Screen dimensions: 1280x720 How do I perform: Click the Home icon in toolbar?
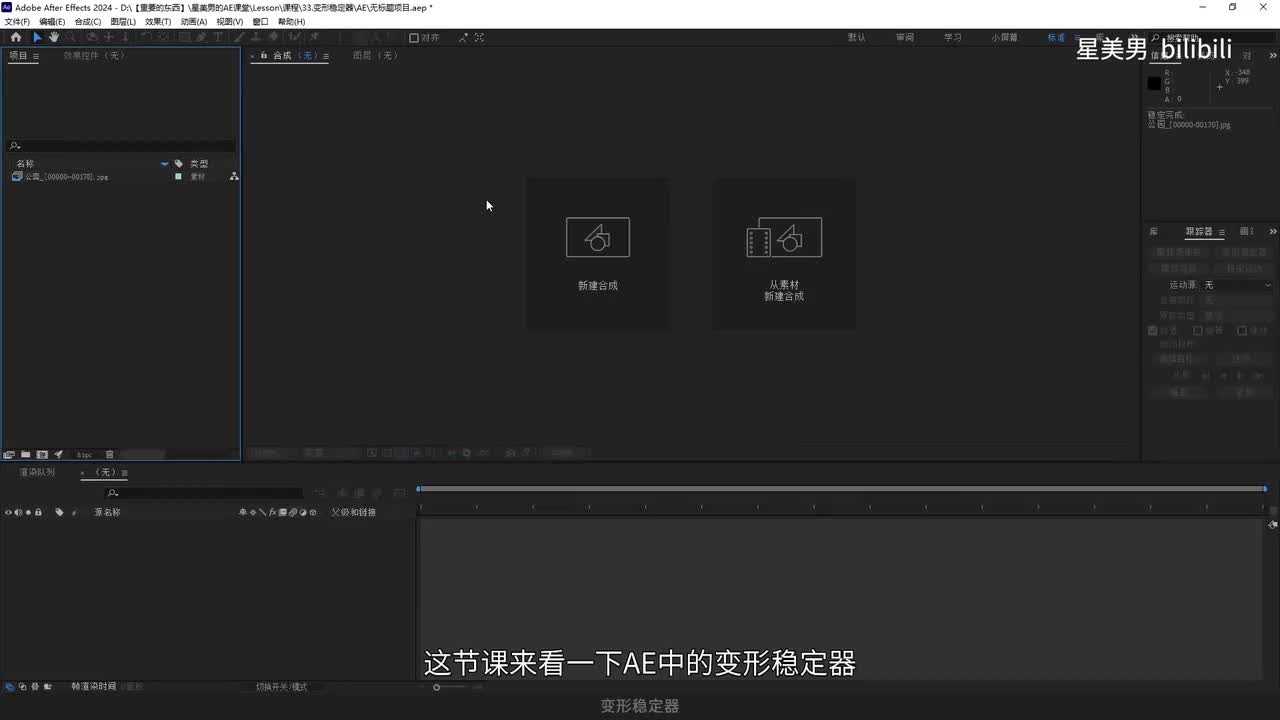16,37
